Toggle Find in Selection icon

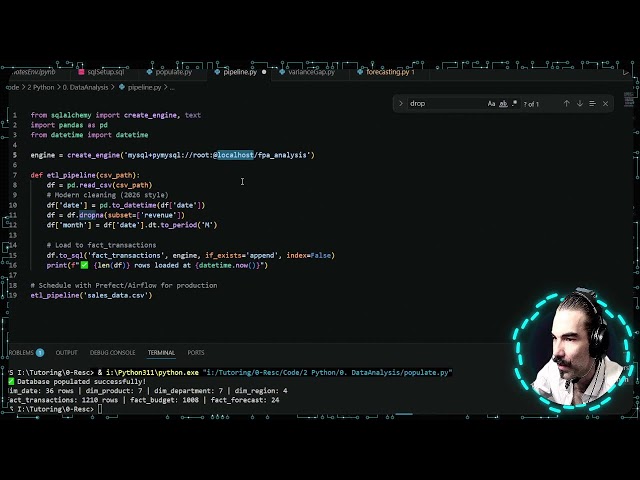pos(593,104)
